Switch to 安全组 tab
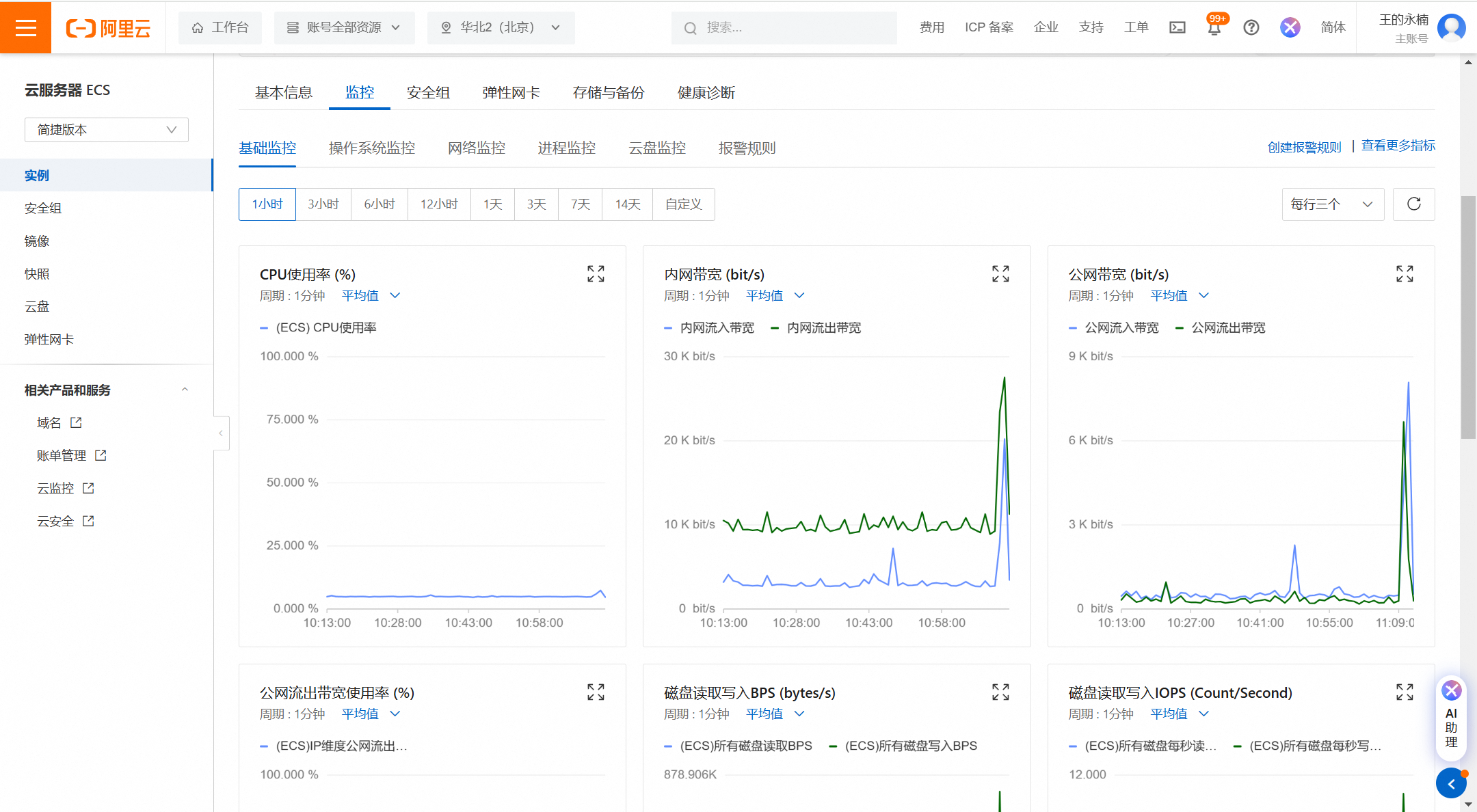The height and width of the screenshot is (812, 1477). pyautogui.click(x=429, y=92)
